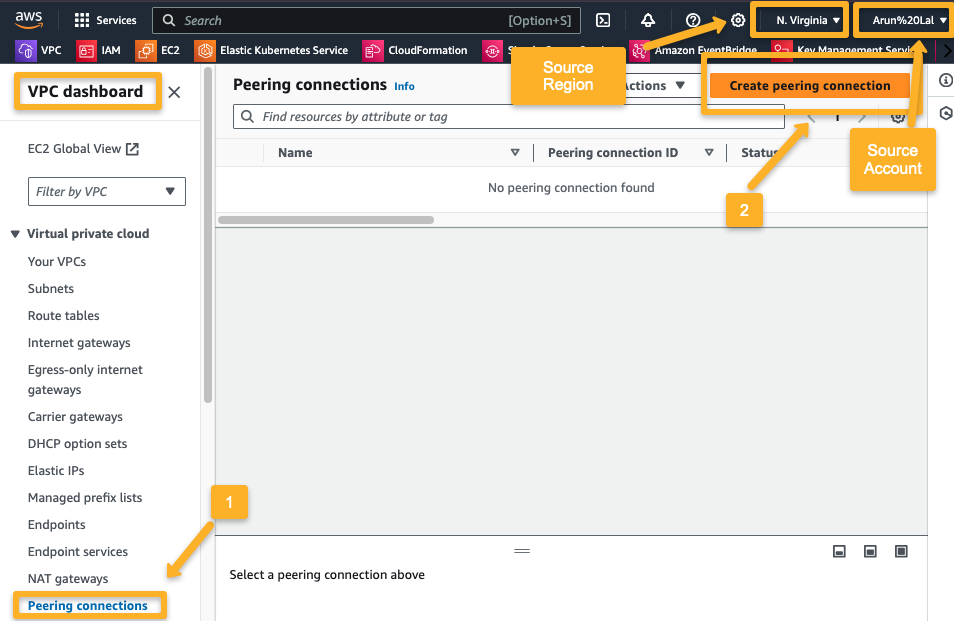This screenshot has height=621, width=954.
Task: Open the hexagon panel icon on right edge
Action: pos(945,113)
